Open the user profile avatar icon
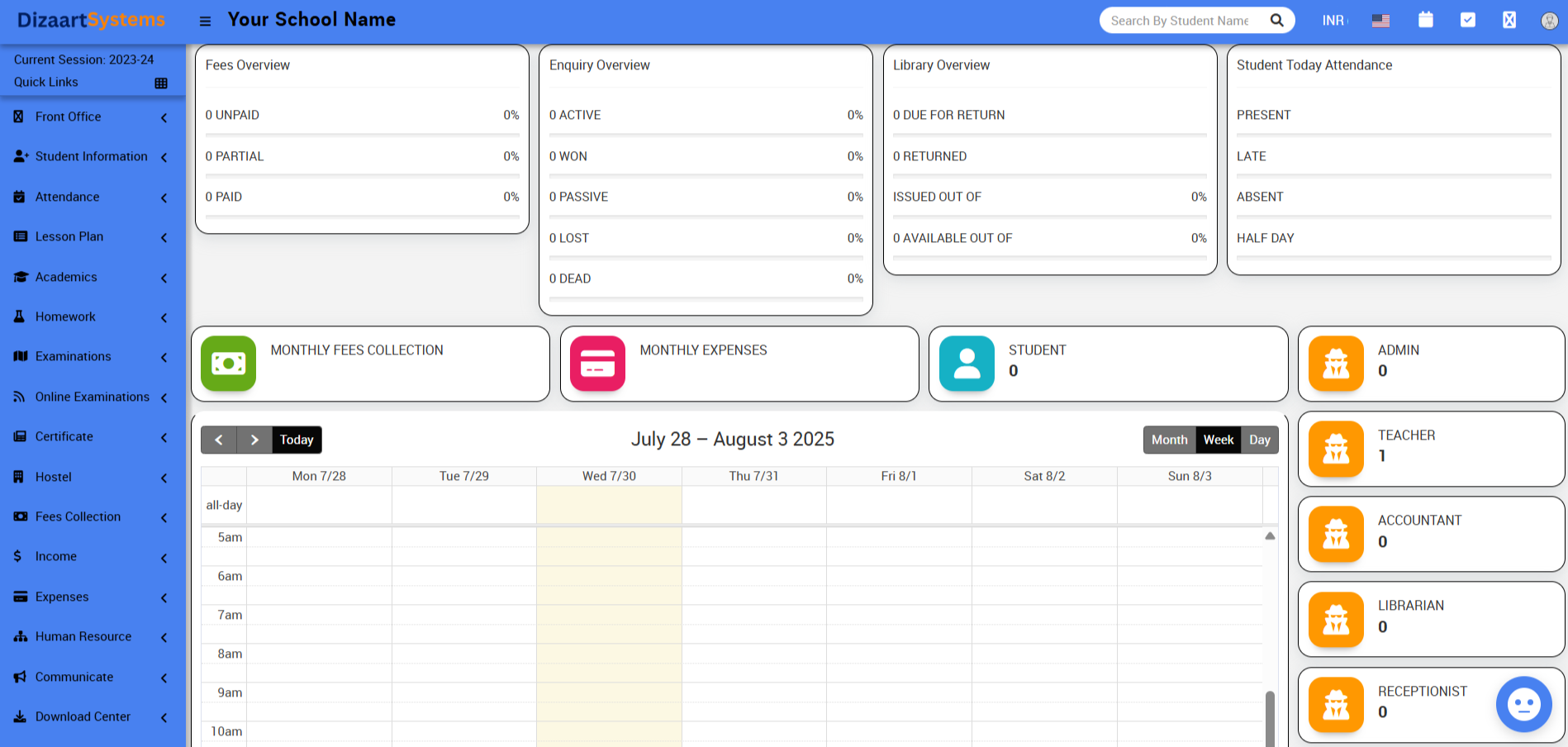This screenshot has height=747, width=1568. click(1549, 21)
